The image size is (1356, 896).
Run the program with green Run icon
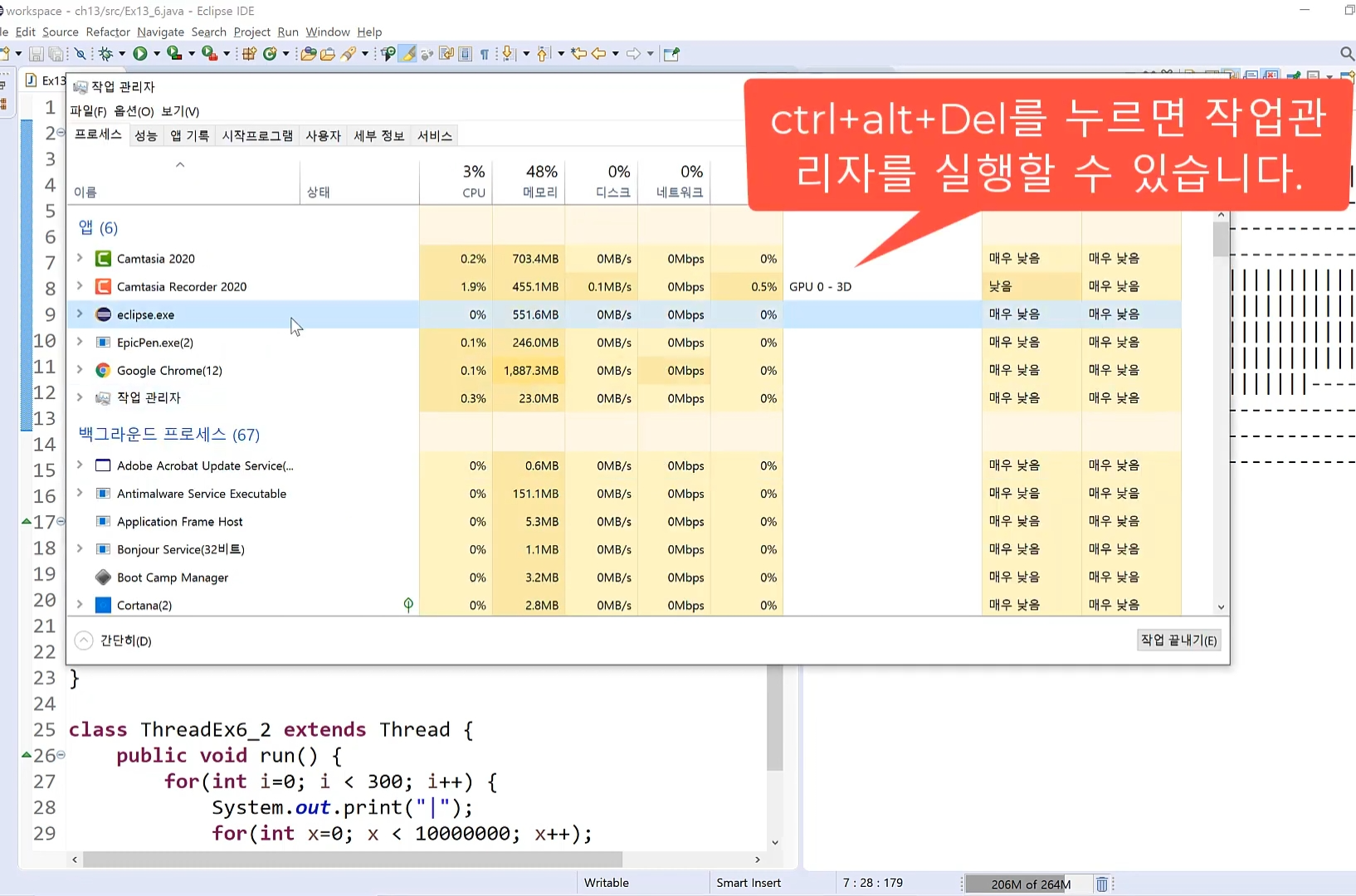(140, 54)
